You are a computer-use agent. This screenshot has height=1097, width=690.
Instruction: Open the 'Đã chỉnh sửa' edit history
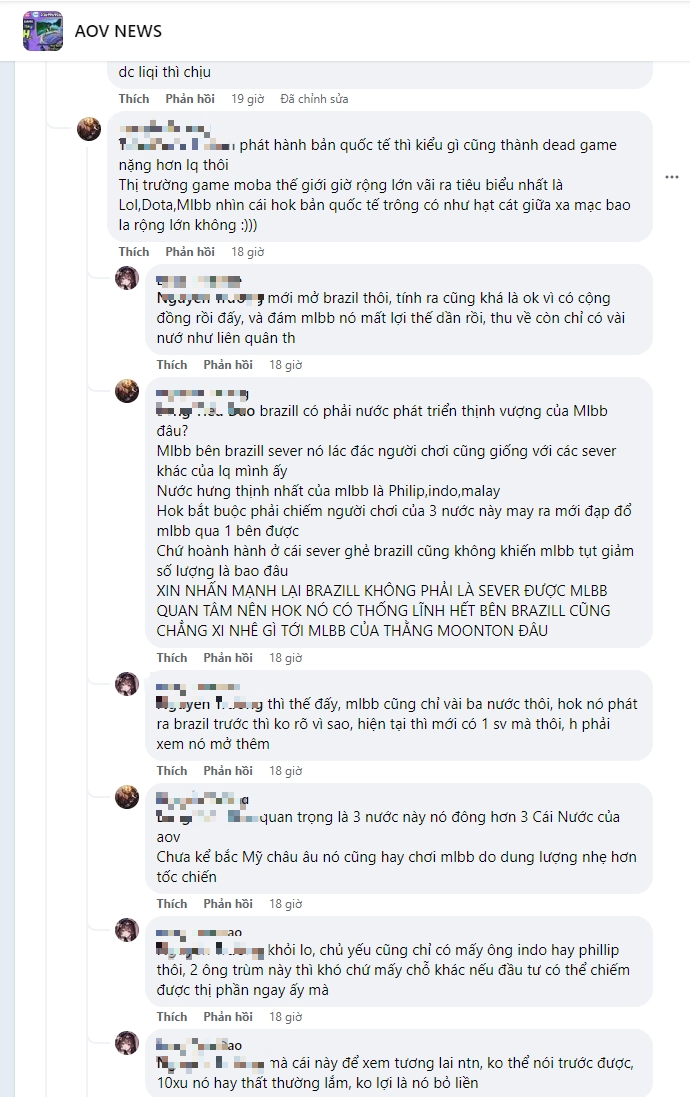[x=314, y=99]
